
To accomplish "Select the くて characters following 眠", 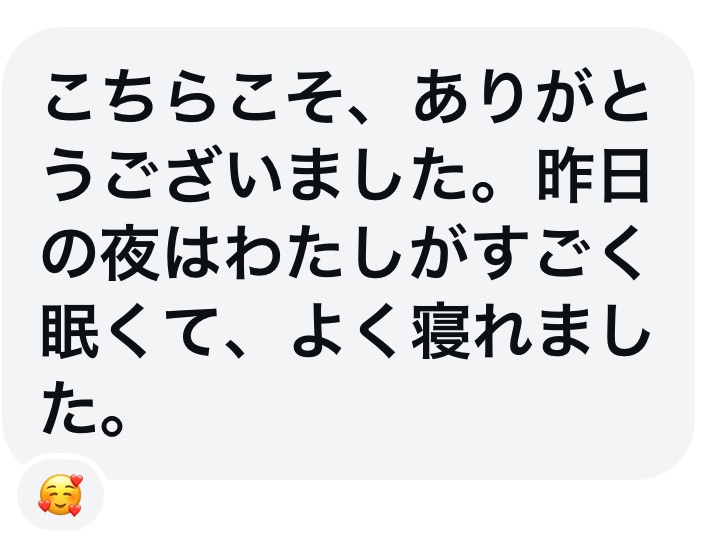I will (x=163, y=330).
